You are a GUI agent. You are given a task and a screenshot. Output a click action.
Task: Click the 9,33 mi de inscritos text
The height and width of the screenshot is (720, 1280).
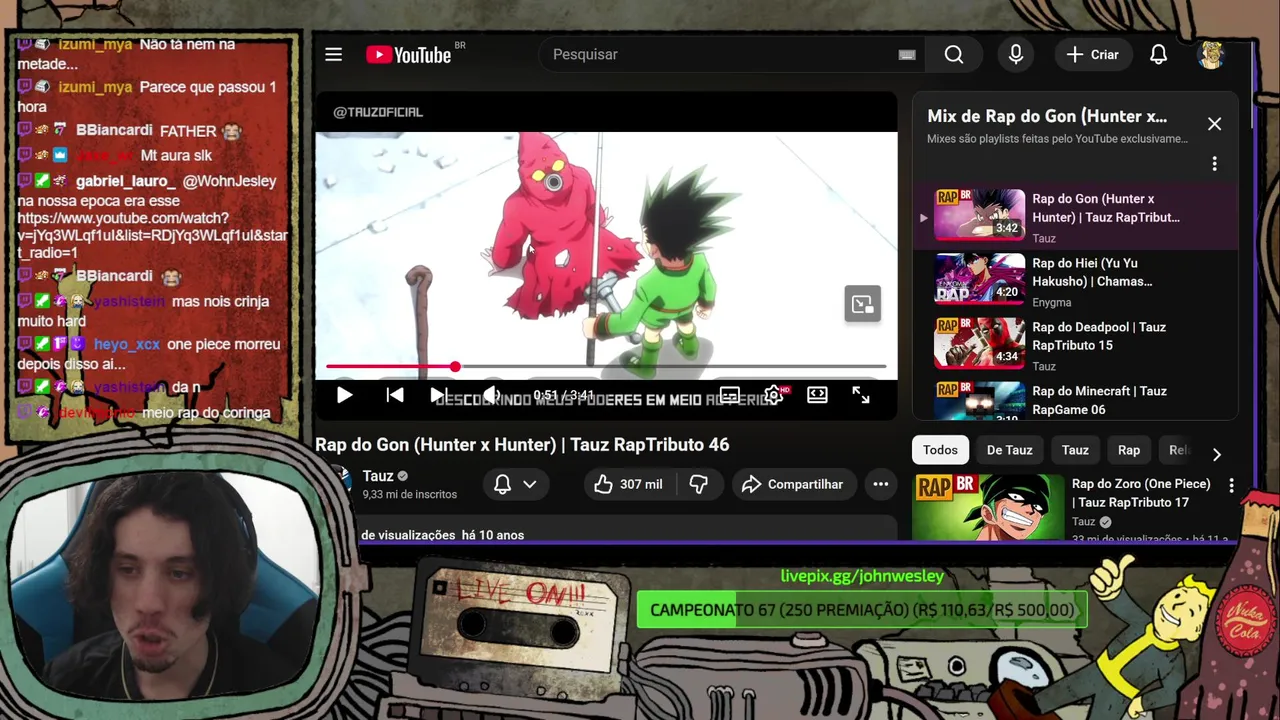410,494
